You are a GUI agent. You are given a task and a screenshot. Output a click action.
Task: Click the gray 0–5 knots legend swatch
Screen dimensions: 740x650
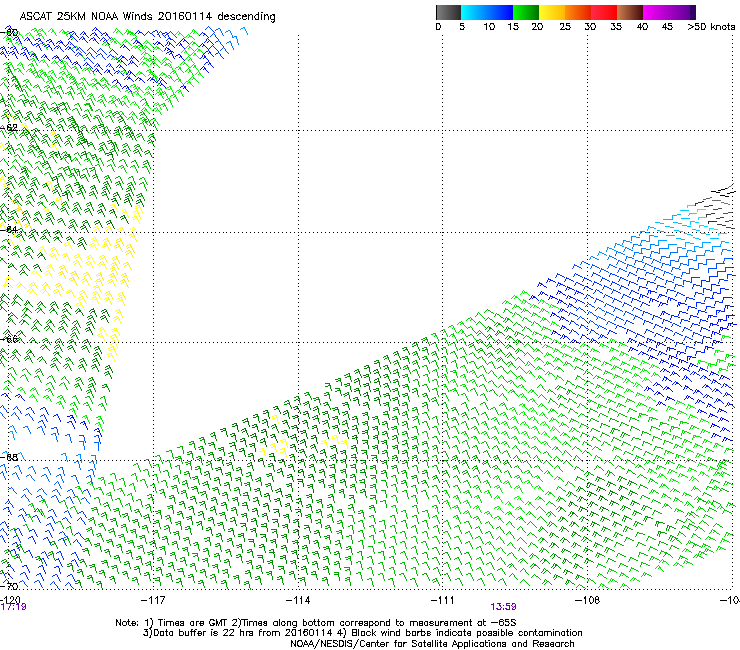(448, 12)
